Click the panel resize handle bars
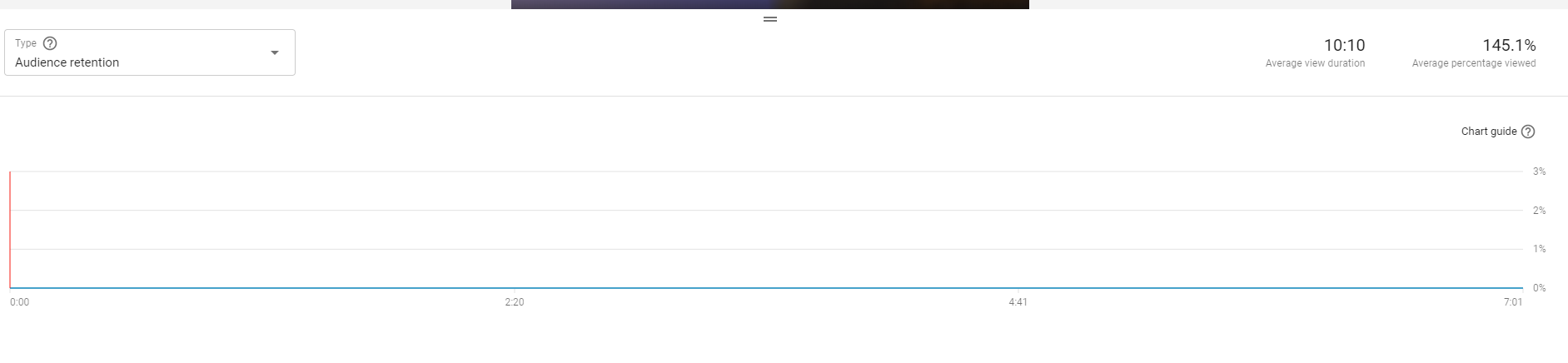Viewport: 1568px width, 363px height. [770, 19]
